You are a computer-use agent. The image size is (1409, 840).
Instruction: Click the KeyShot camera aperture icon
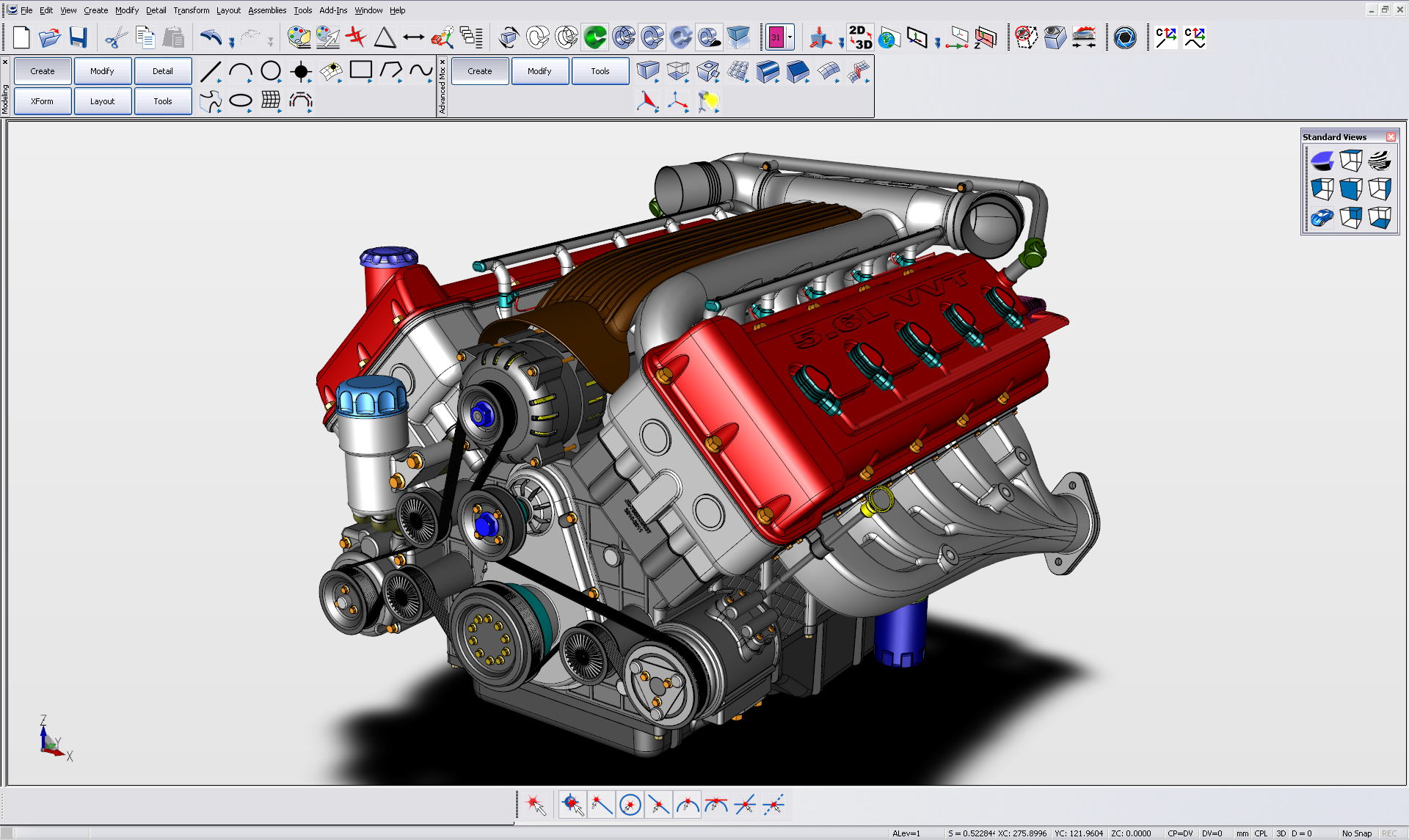(1125, 37)
